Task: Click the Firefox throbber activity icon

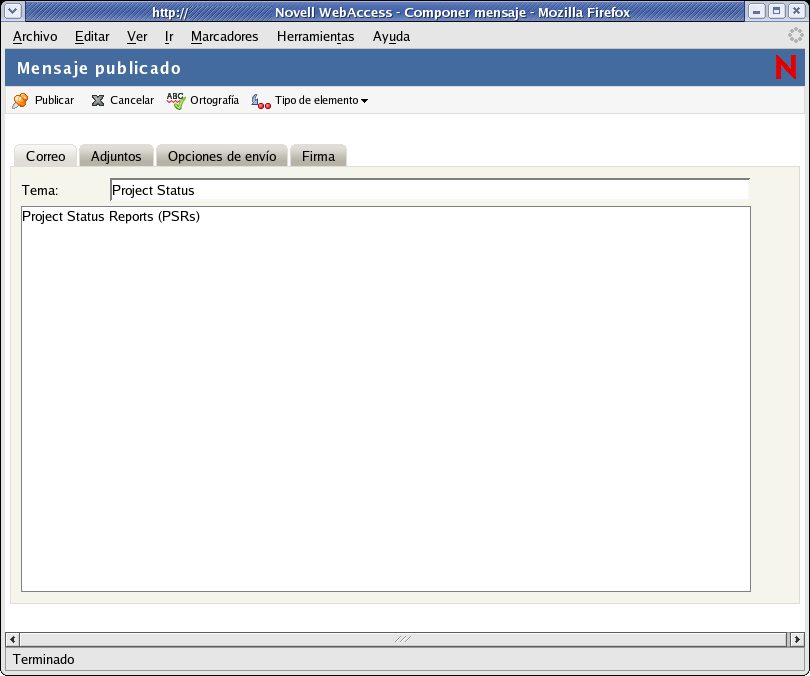Action: pyautogui.click(x=796, y=36)
